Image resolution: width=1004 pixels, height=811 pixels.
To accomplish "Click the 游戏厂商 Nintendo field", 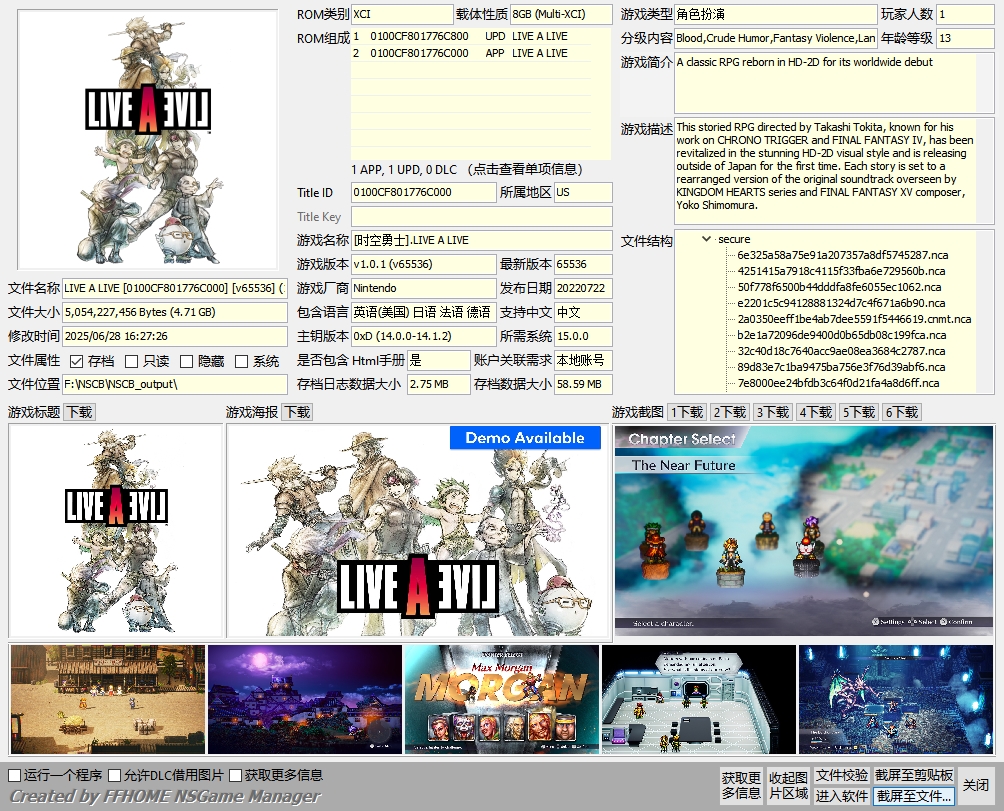I will [x=424, y=289].
